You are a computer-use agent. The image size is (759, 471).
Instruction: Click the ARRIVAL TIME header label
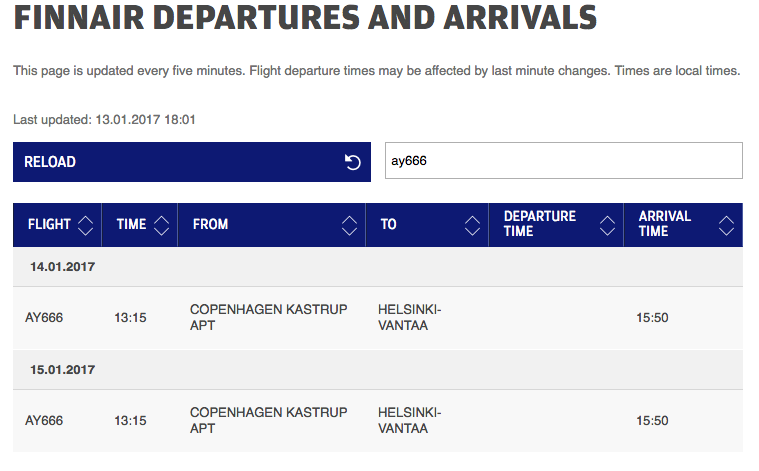click(x=665, y=224)
